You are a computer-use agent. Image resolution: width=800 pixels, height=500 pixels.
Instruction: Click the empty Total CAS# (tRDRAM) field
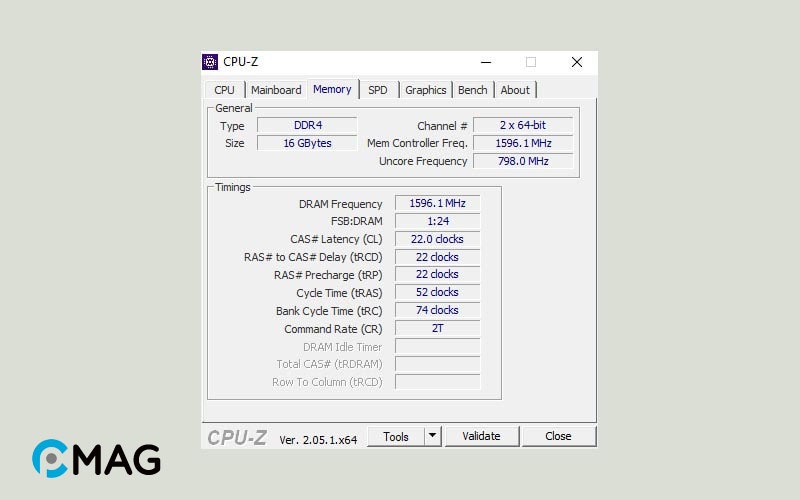pyautogui.click(x=437, y=364)
